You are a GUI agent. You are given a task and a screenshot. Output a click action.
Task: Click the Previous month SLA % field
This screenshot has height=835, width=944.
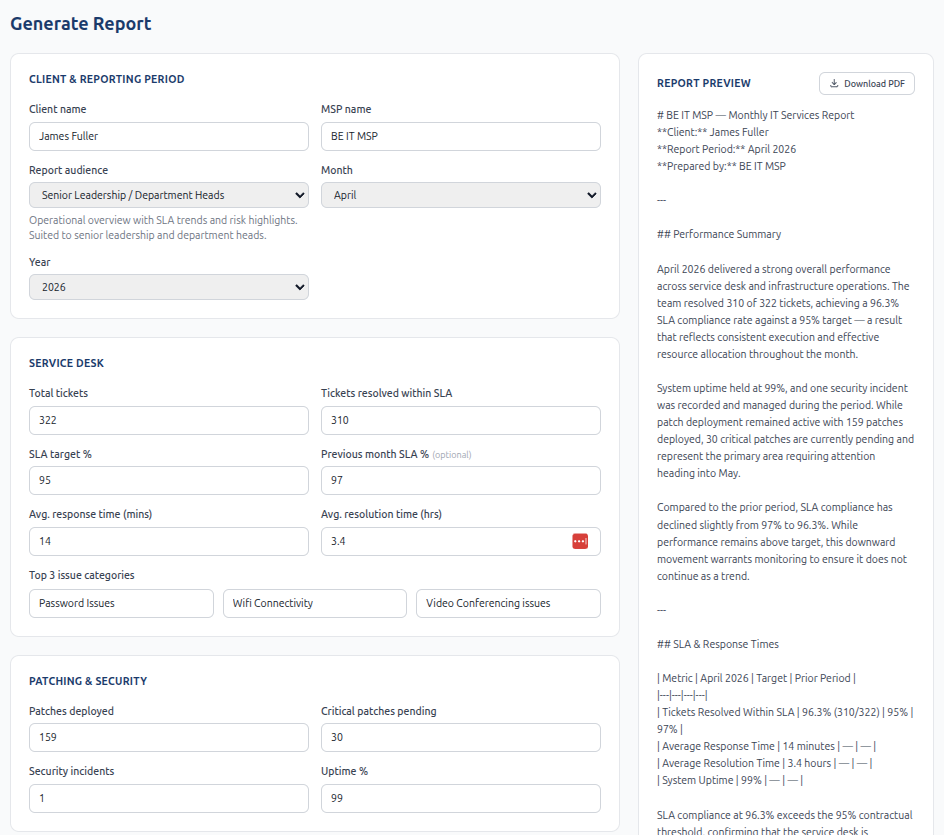[x=460, y=481]
